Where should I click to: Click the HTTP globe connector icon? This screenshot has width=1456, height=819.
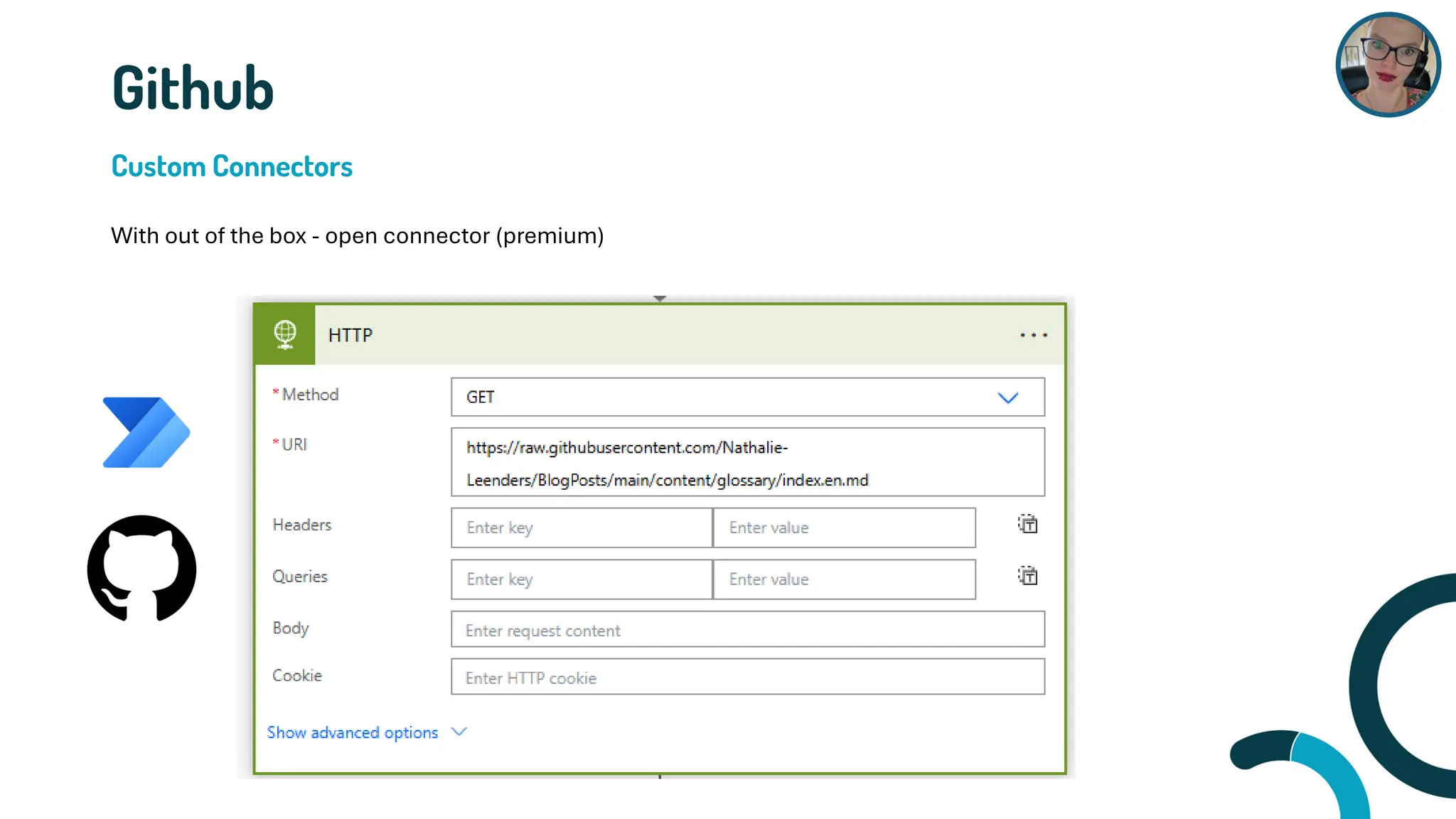[285, 335]
